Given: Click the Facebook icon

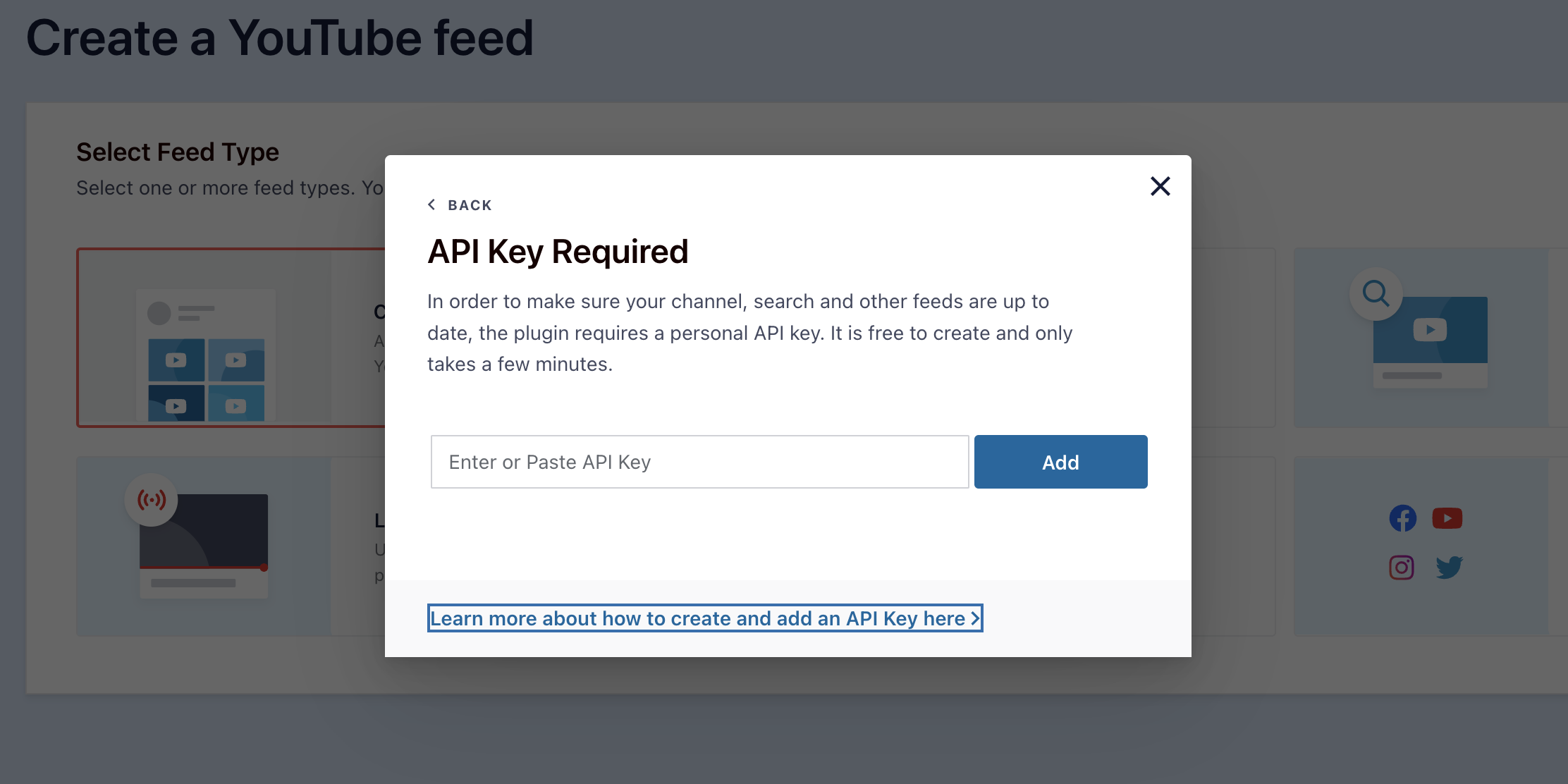Looking at the screenshot, I should [x=1402, y=518].
